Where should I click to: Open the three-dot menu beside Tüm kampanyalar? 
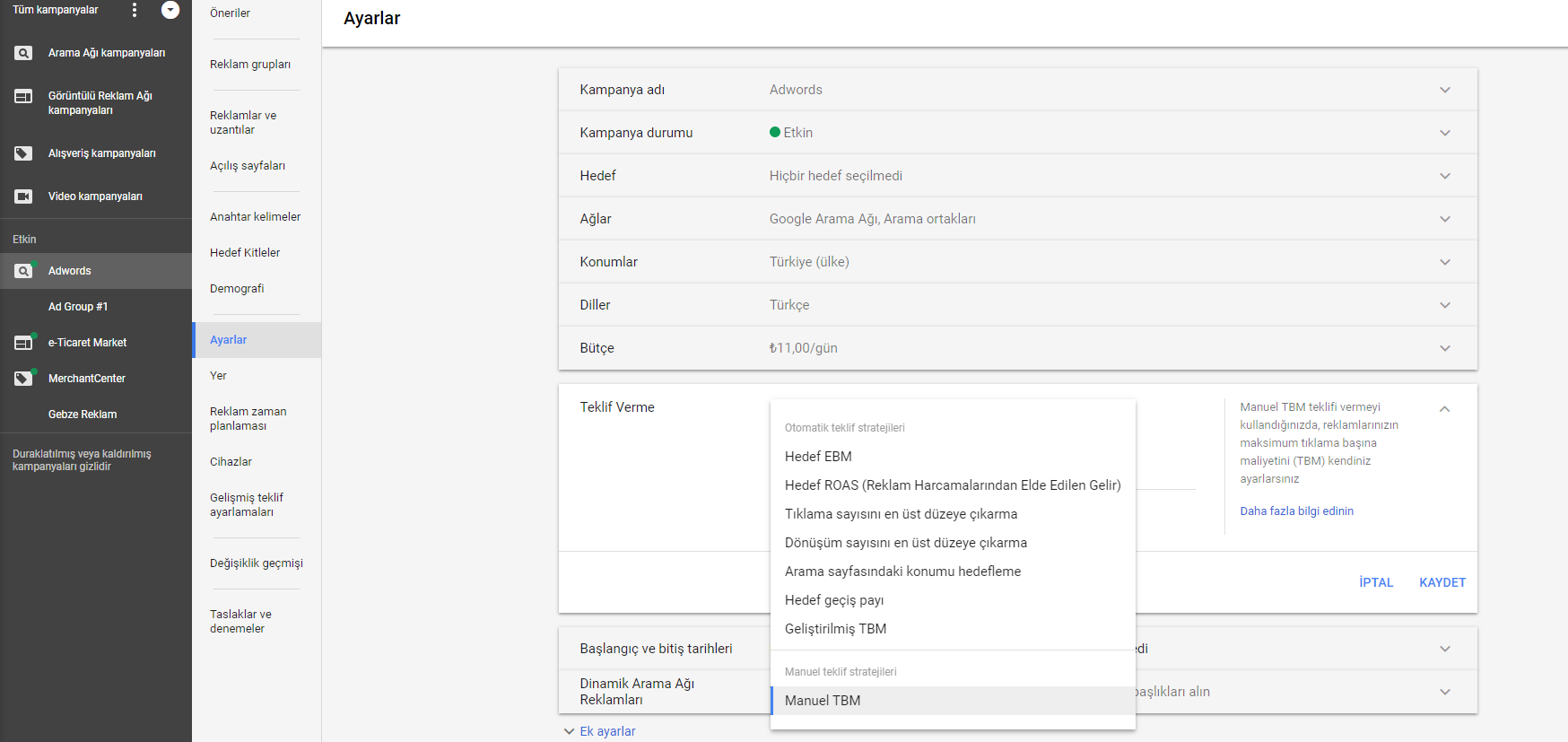point(135,10)
